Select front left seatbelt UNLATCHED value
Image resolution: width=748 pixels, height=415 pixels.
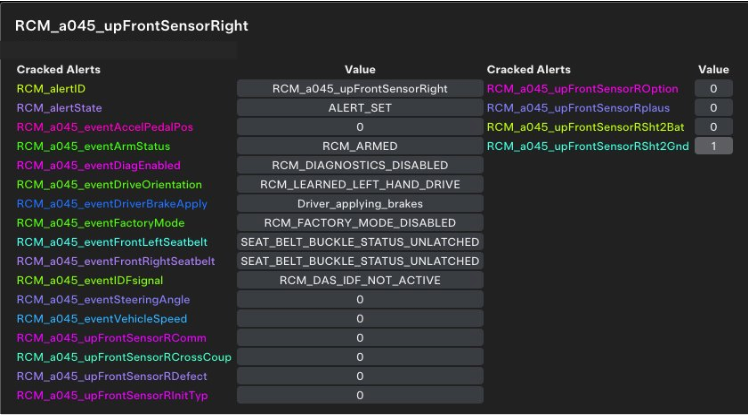[360, 242]
